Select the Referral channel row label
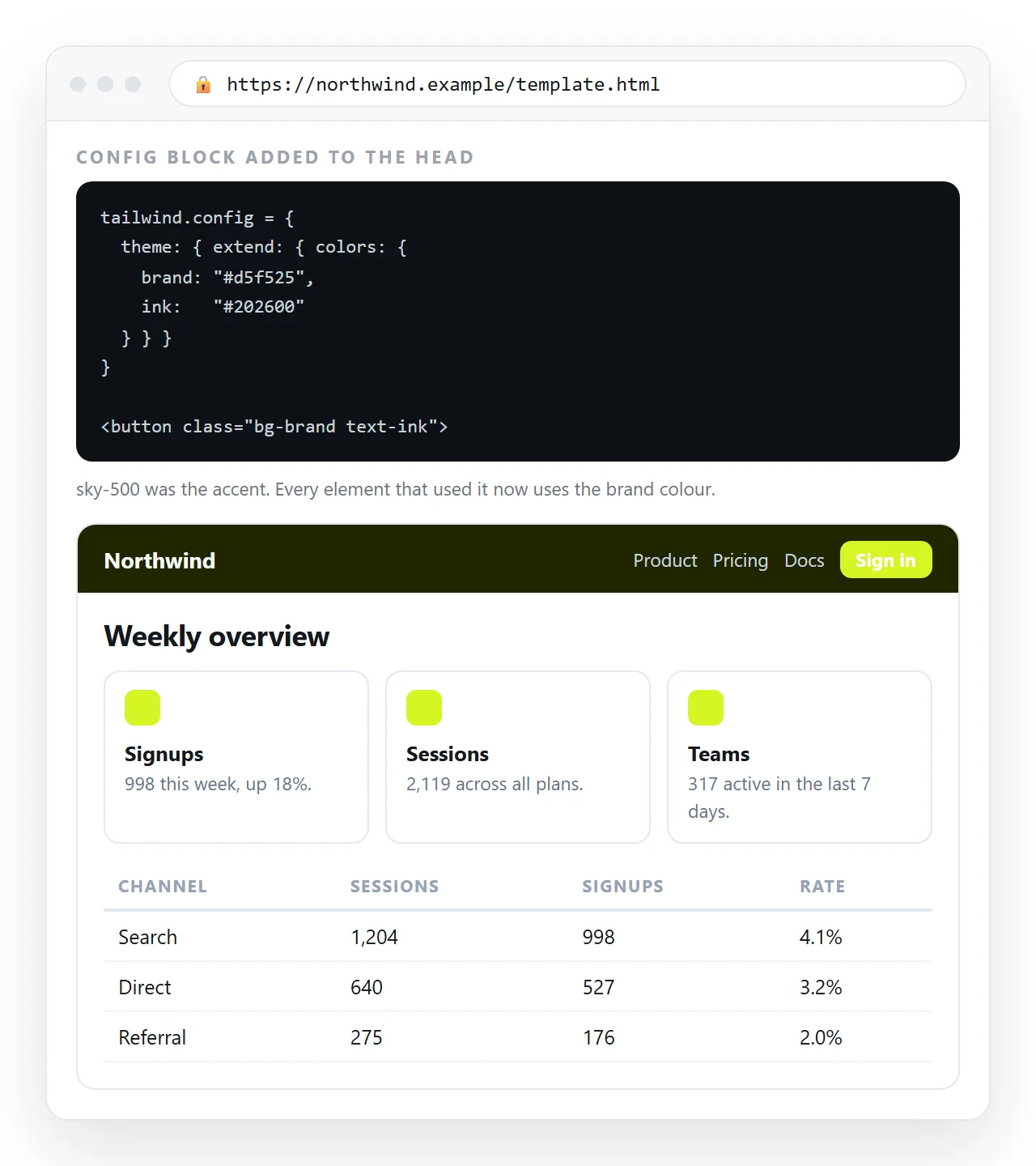The width and height of the screenshot is (1036, 1166). 152,1037
